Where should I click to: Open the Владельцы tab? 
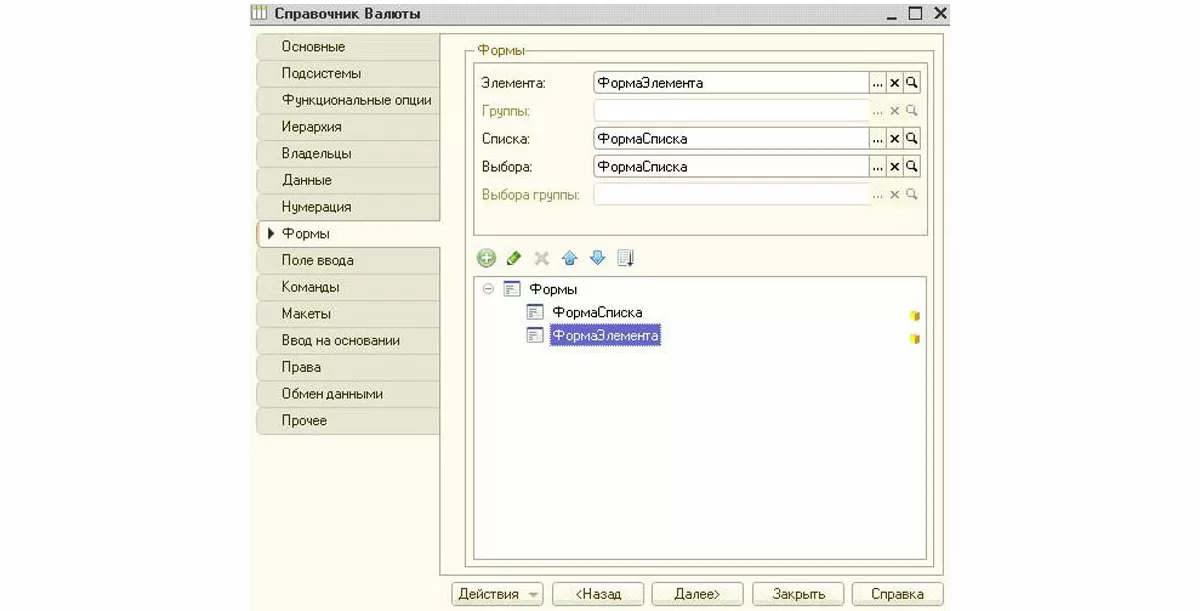click(348, 154)
